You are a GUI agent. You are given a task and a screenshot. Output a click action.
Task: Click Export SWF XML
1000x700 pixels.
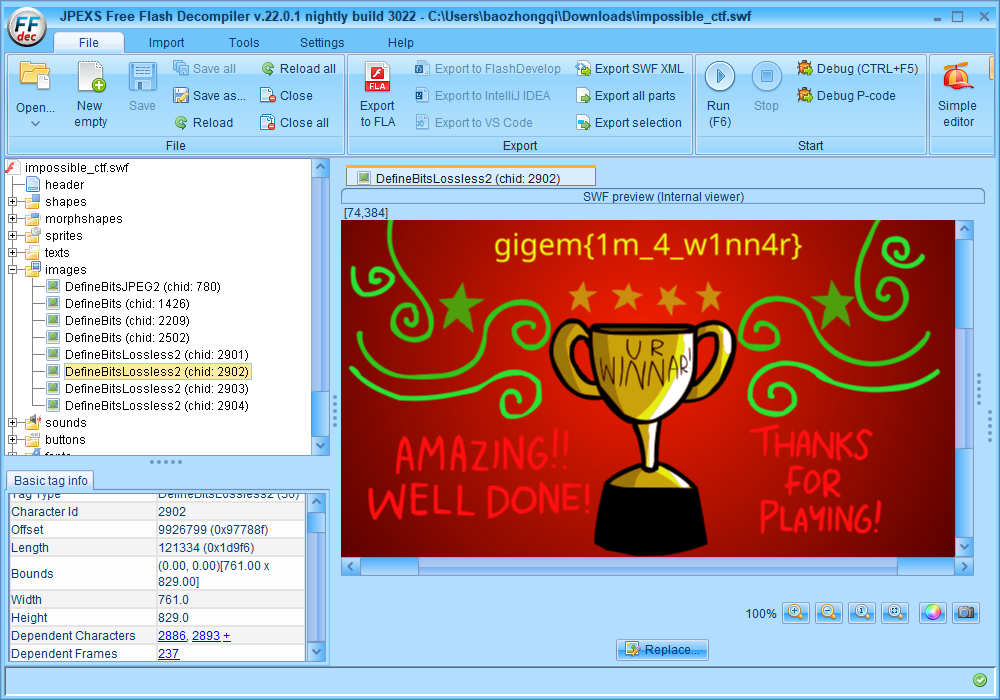tap(629, 69)
